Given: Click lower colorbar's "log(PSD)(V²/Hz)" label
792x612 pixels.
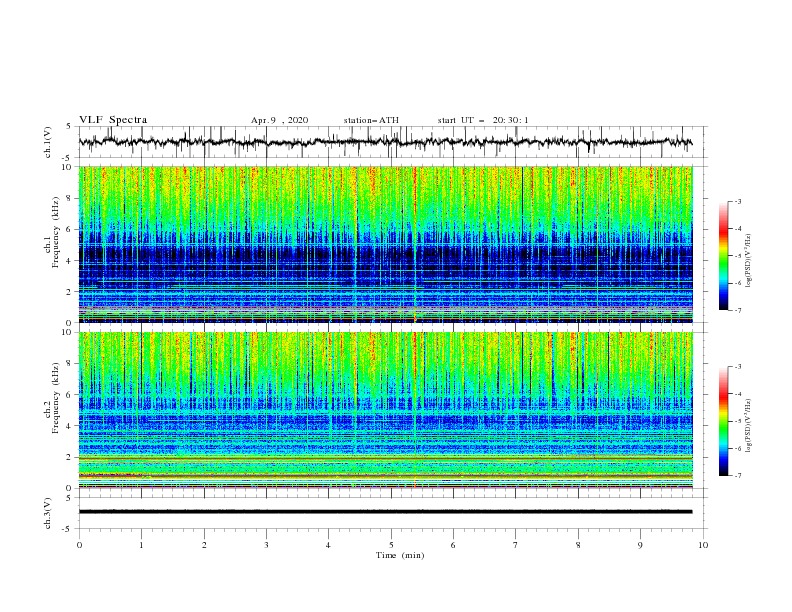Looking at the screenshot, I should (748, 426).
